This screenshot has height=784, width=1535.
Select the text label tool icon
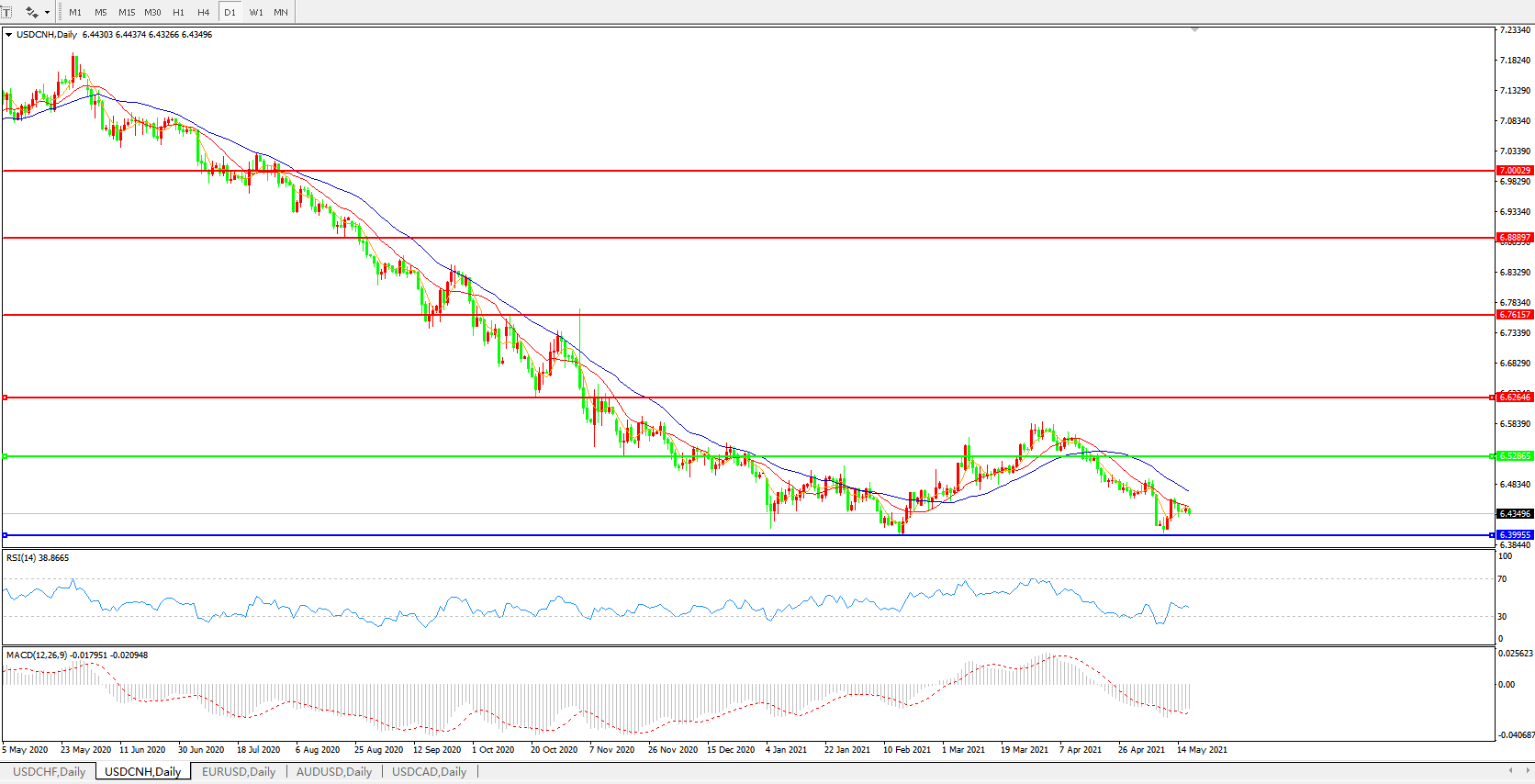point(6,12)
